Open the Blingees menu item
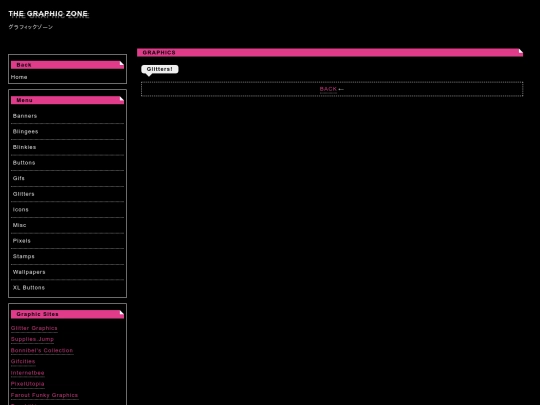The image size is (540, 405). 68,132
